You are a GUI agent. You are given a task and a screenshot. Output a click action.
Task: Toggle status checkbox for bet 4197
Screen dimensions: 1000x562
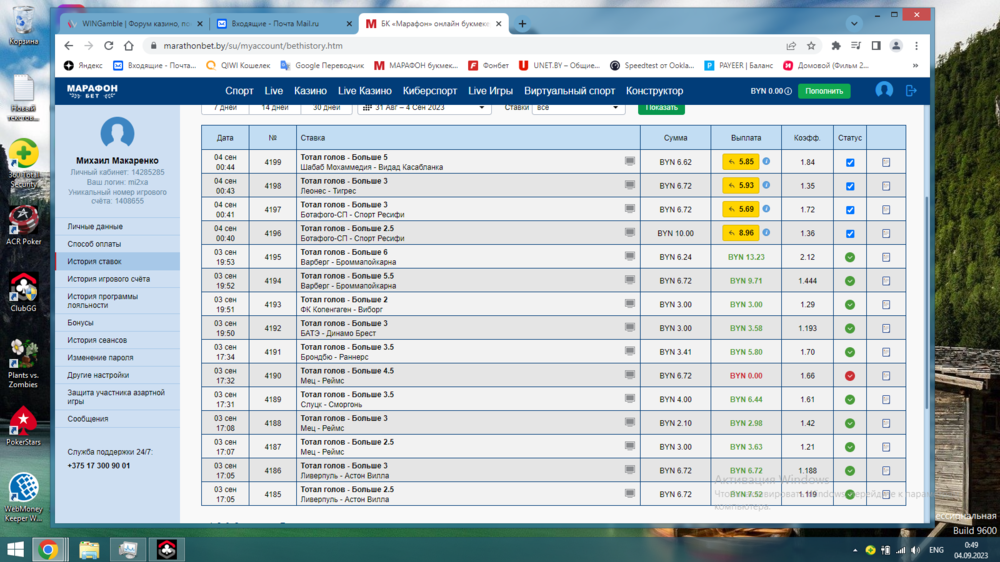pyautogui.click(x=850, y=210)
